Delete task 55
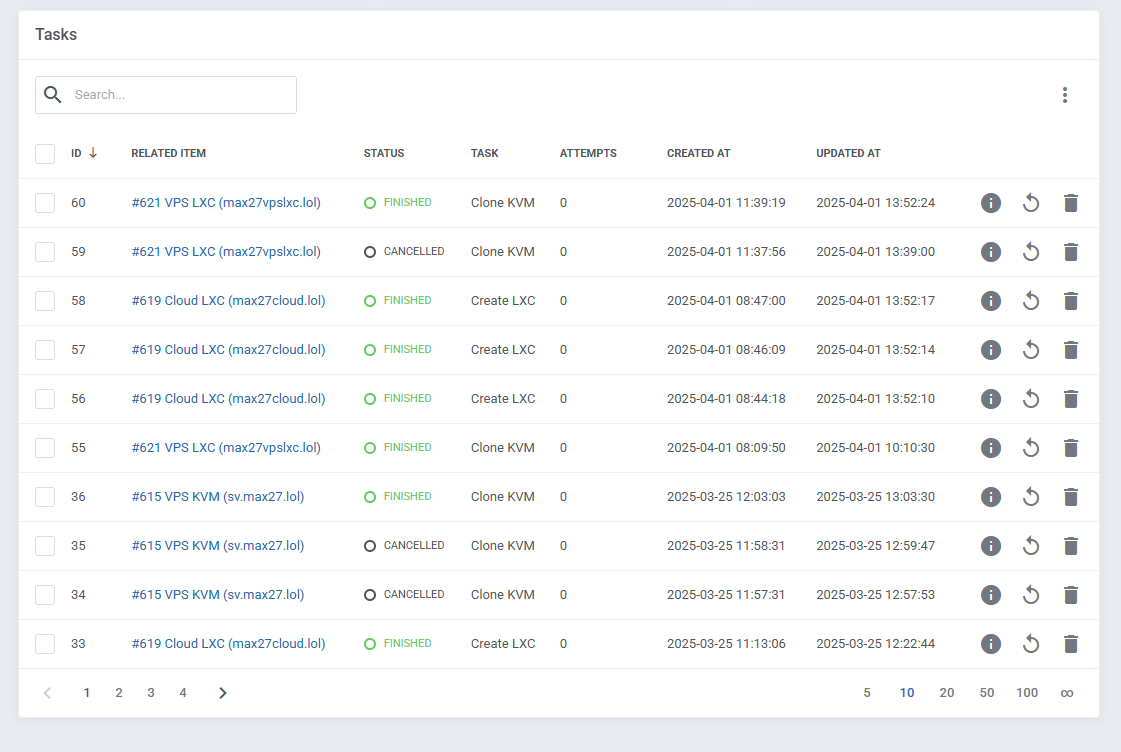Screen dimensions: 1121x752 pyautogui.click(x=1070, y=447)
